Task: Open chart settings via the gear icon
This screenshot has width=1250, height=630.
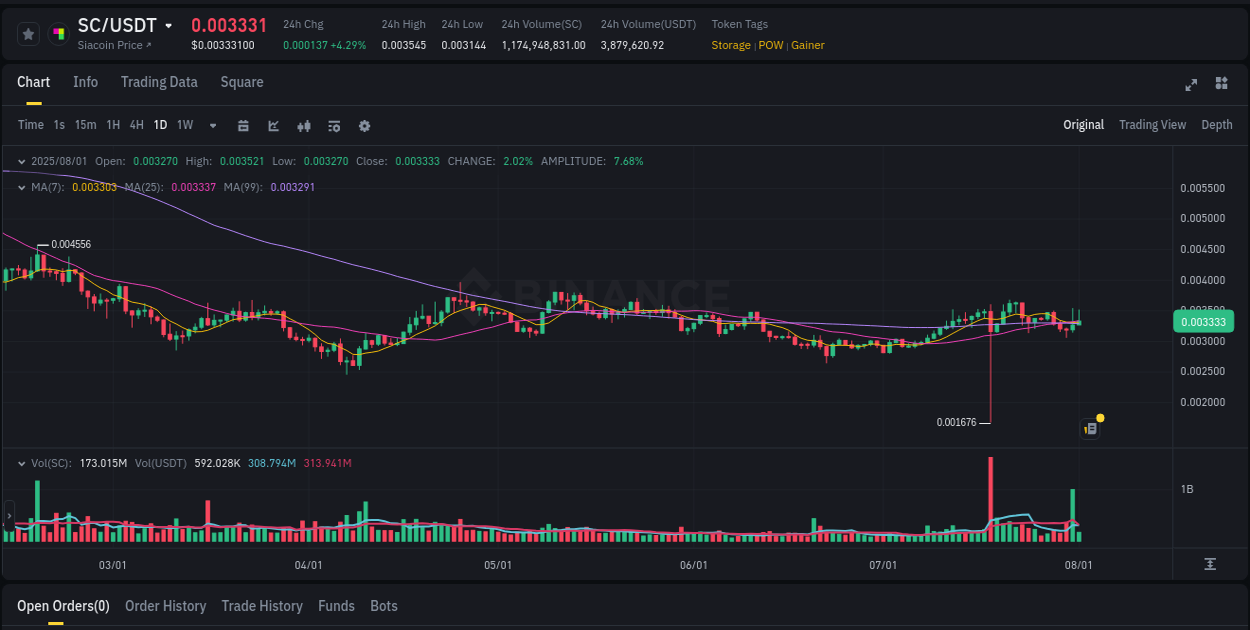Action: pyautogui.click(x=364, y=125)
